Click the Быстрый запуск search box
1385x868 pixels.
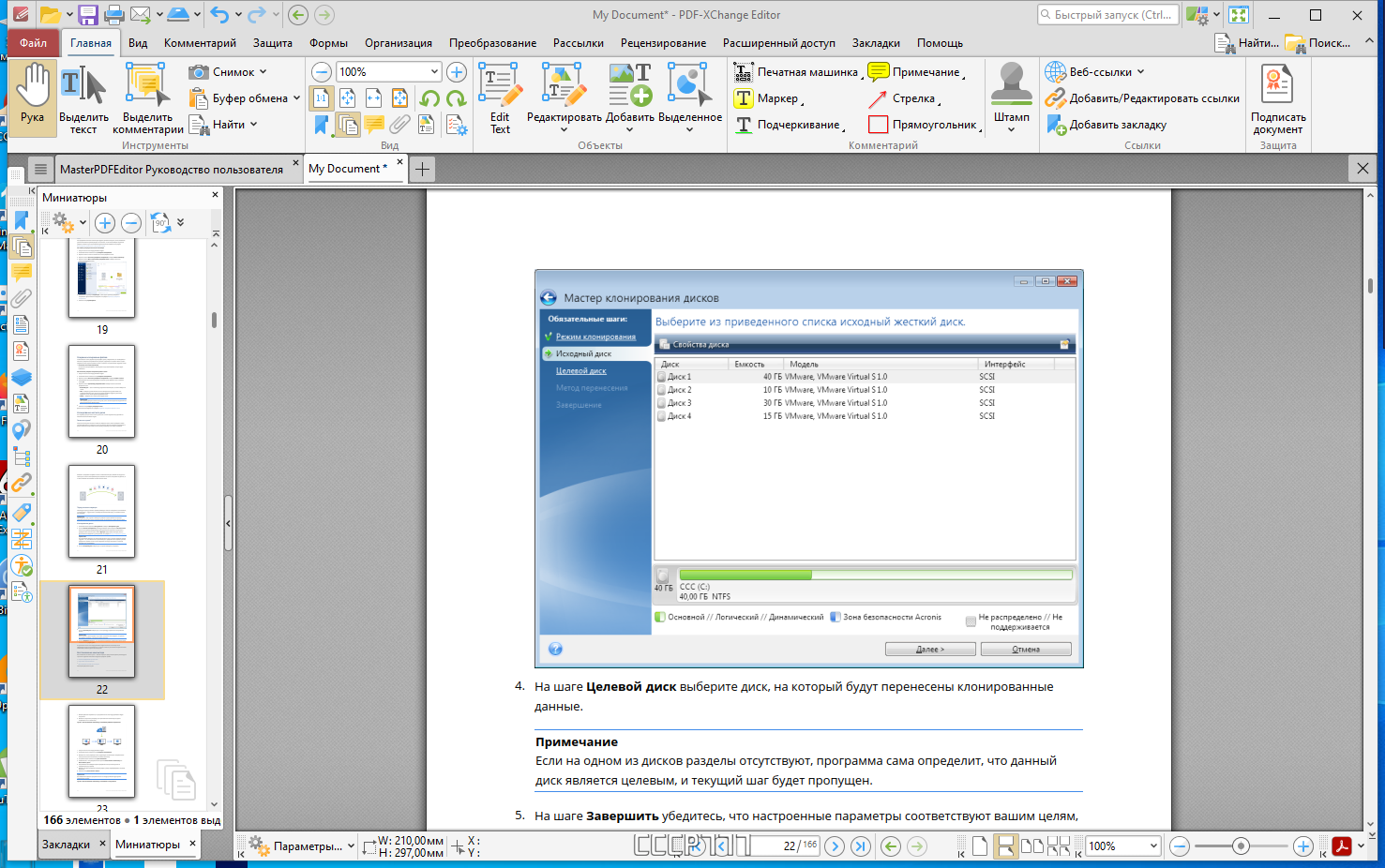point(1106,15)
